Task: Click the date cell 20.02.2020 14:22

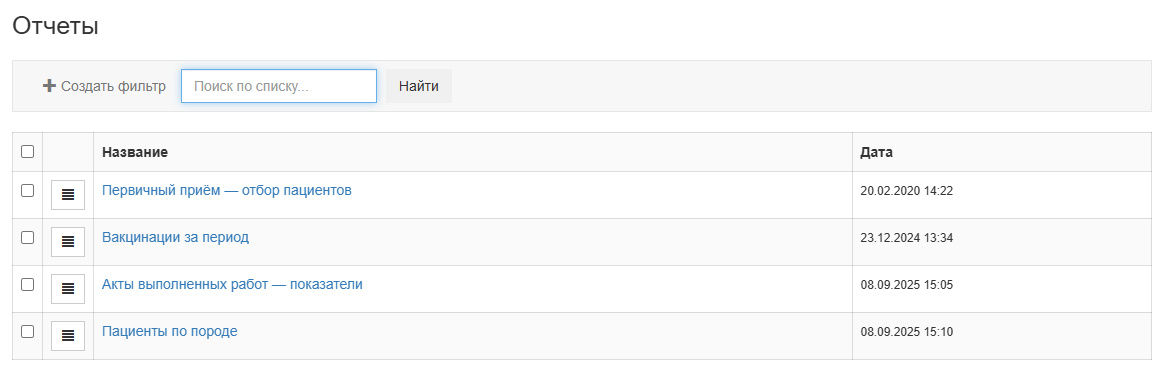Action: coord(906,191)
